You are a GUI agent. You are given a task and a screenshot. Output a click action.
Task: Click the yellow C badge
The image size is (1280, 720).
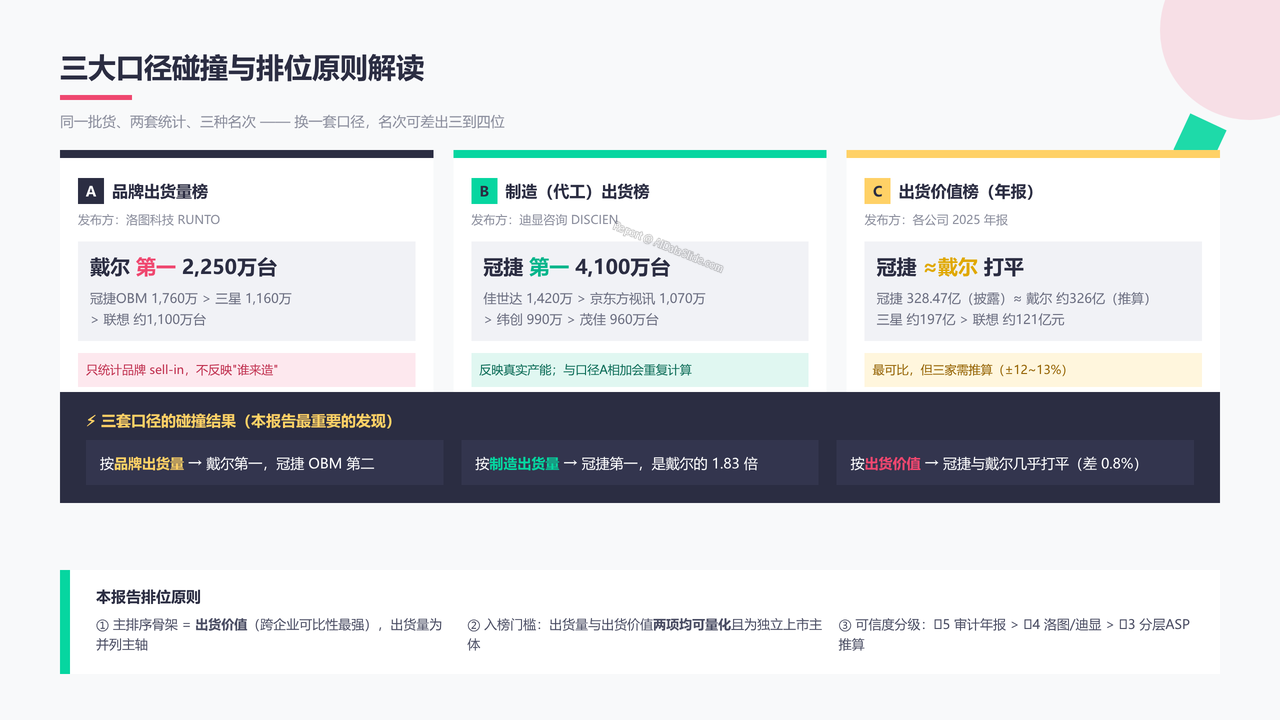pyautogui.click(x=877, y=191)
